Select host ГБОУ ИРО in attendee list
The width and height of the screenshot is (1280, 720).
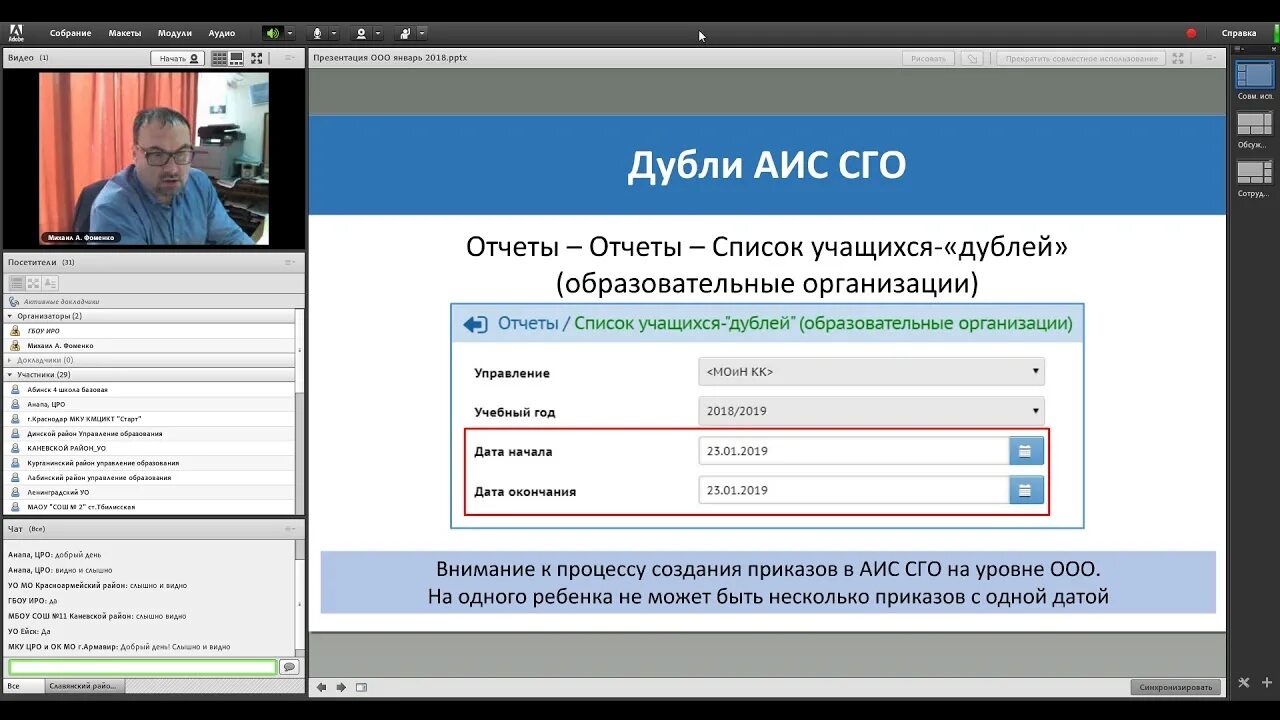tap(150, 331)
